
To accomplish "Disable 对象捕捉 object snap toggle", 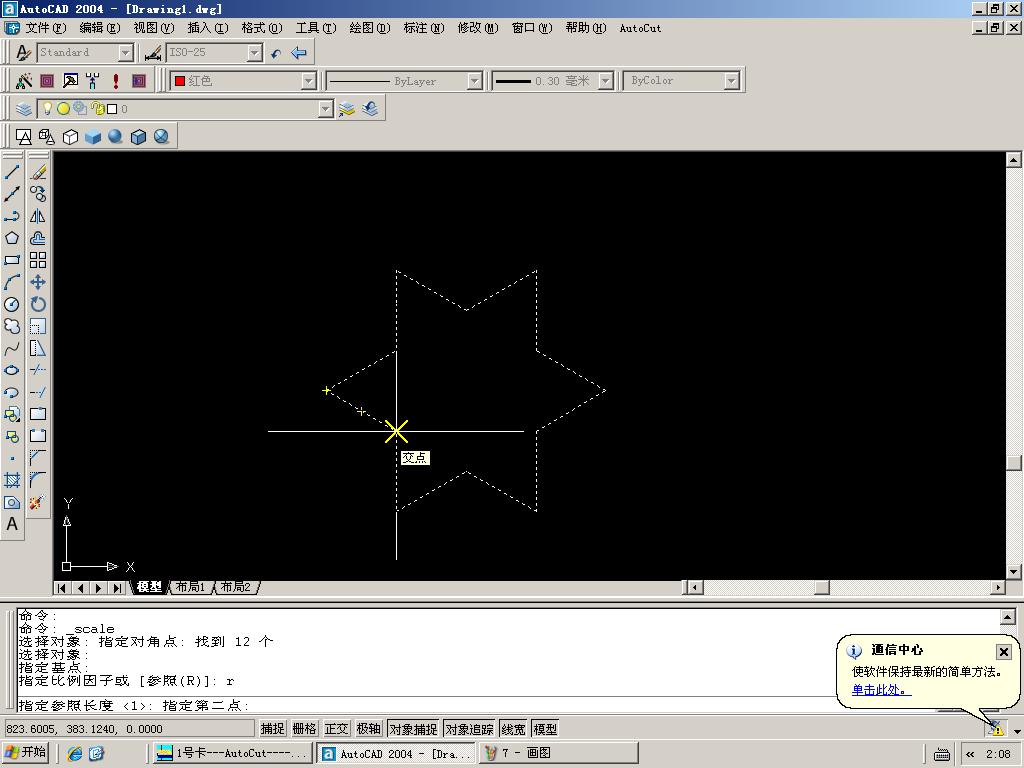I will point(413,729).
